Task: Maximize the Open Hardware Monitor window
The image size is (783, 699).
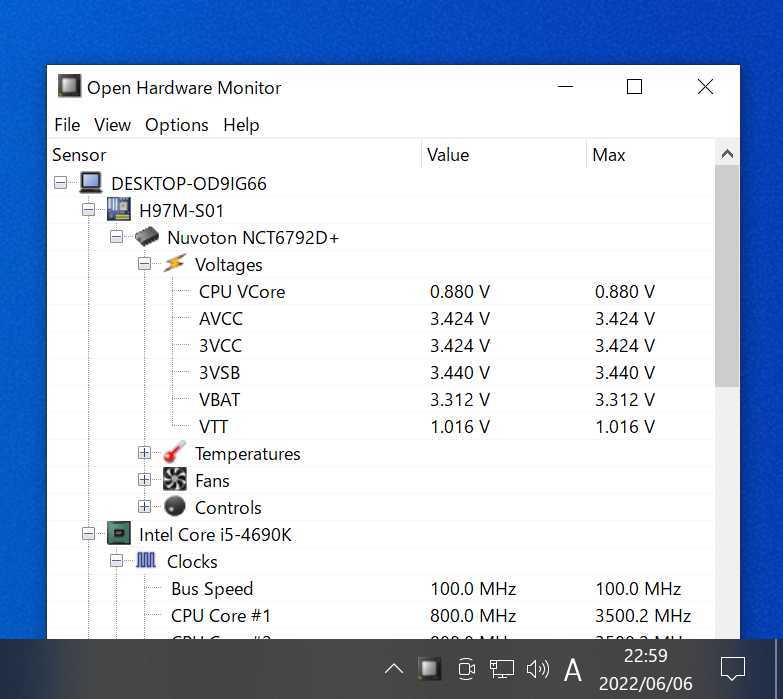Action: pos(634,86)
